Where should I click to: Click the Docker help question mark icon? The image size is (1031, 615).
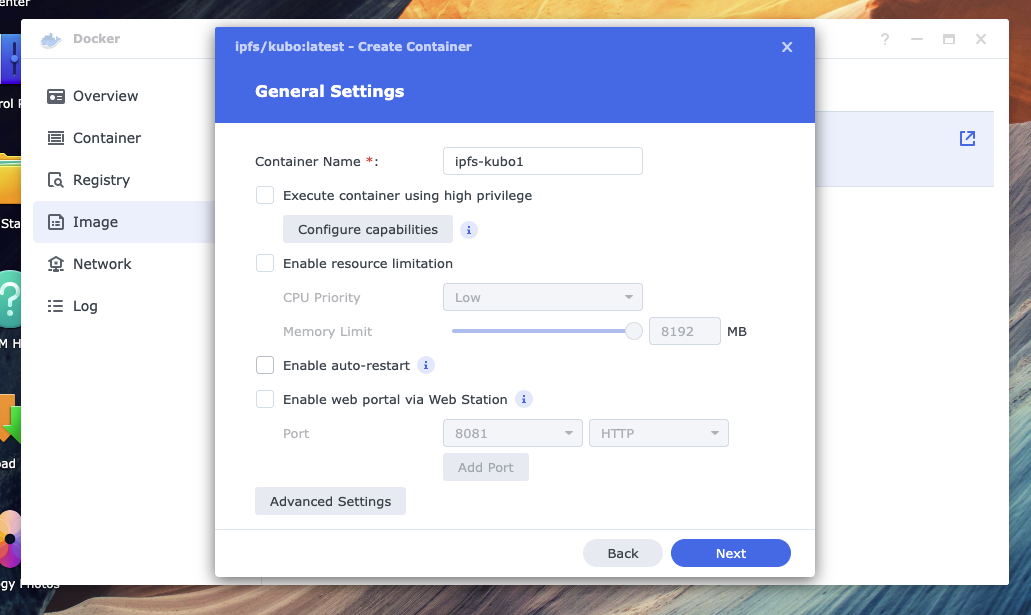coord(885,39)
